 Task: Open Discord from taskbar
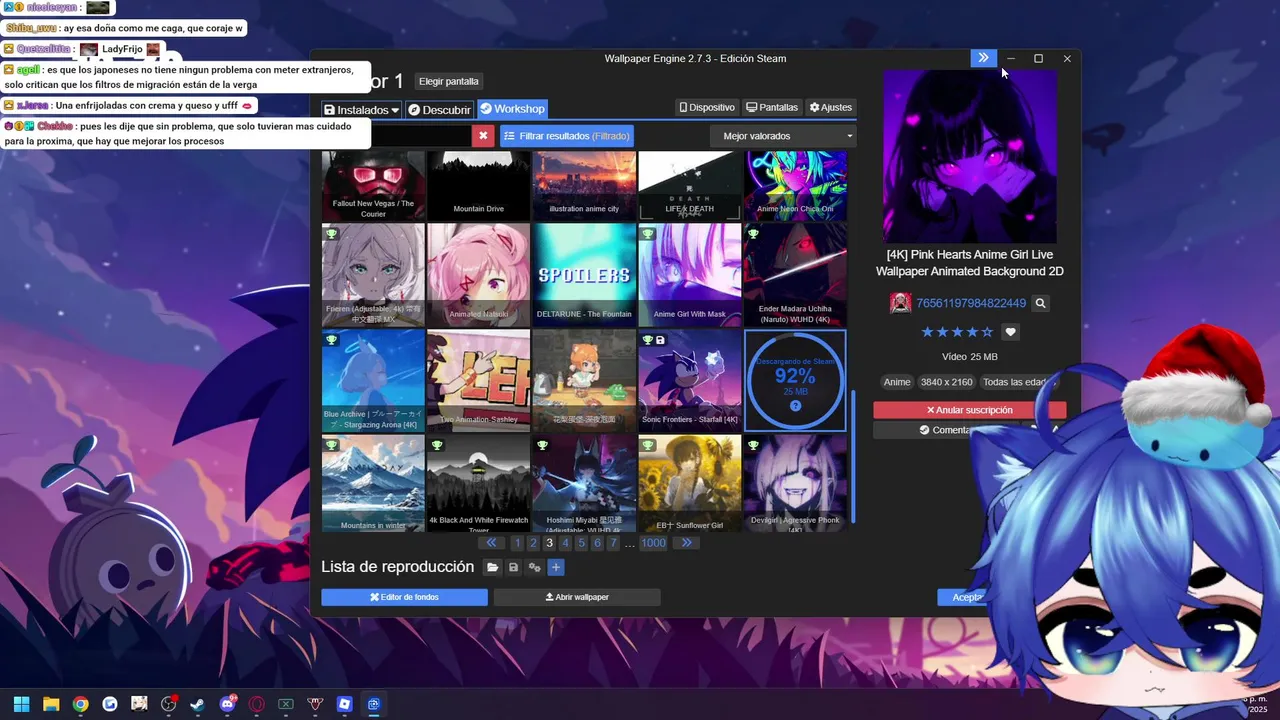tap(227, 704)
